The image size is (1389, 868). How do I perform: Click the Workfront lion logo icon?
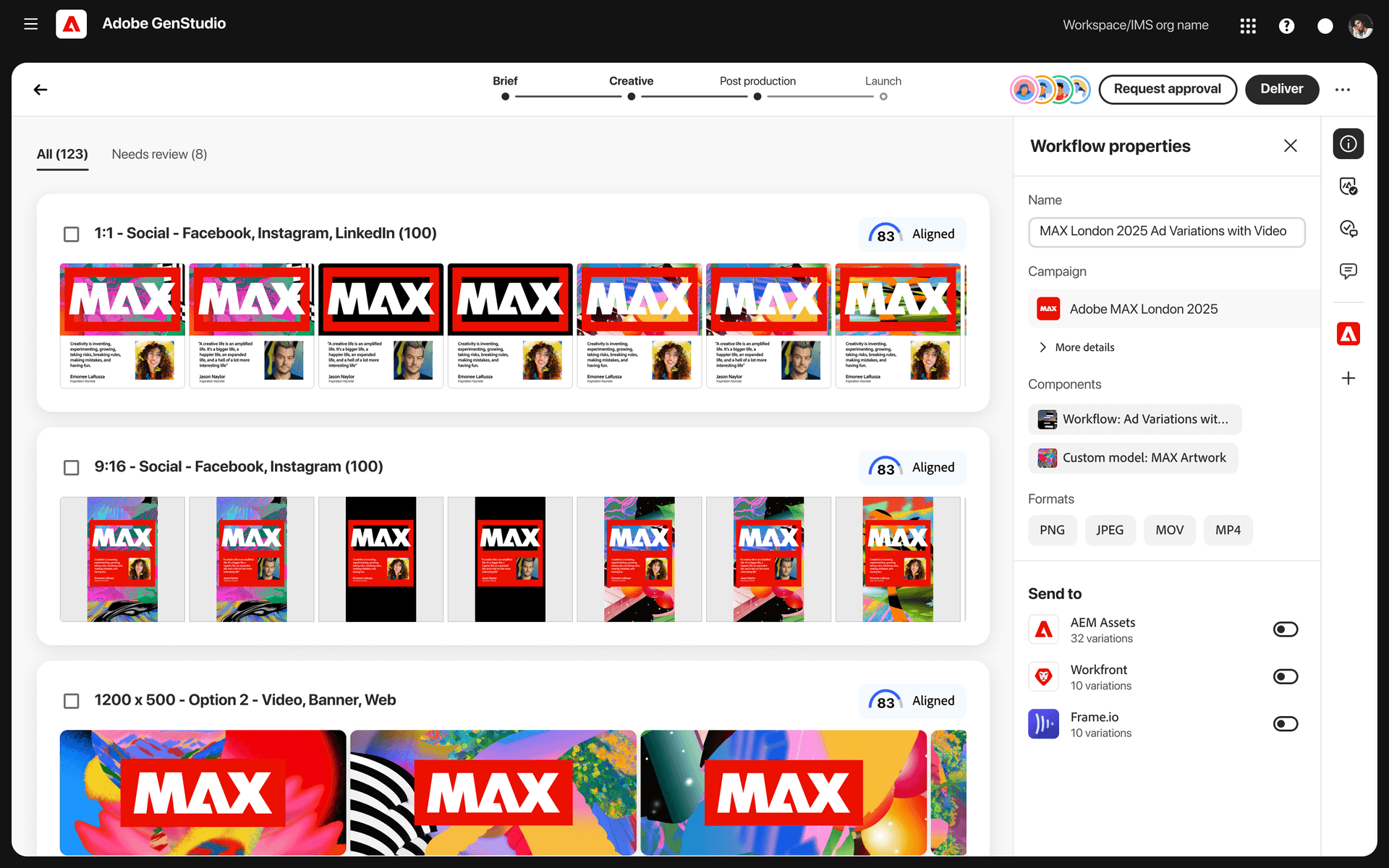point(1043,677)
